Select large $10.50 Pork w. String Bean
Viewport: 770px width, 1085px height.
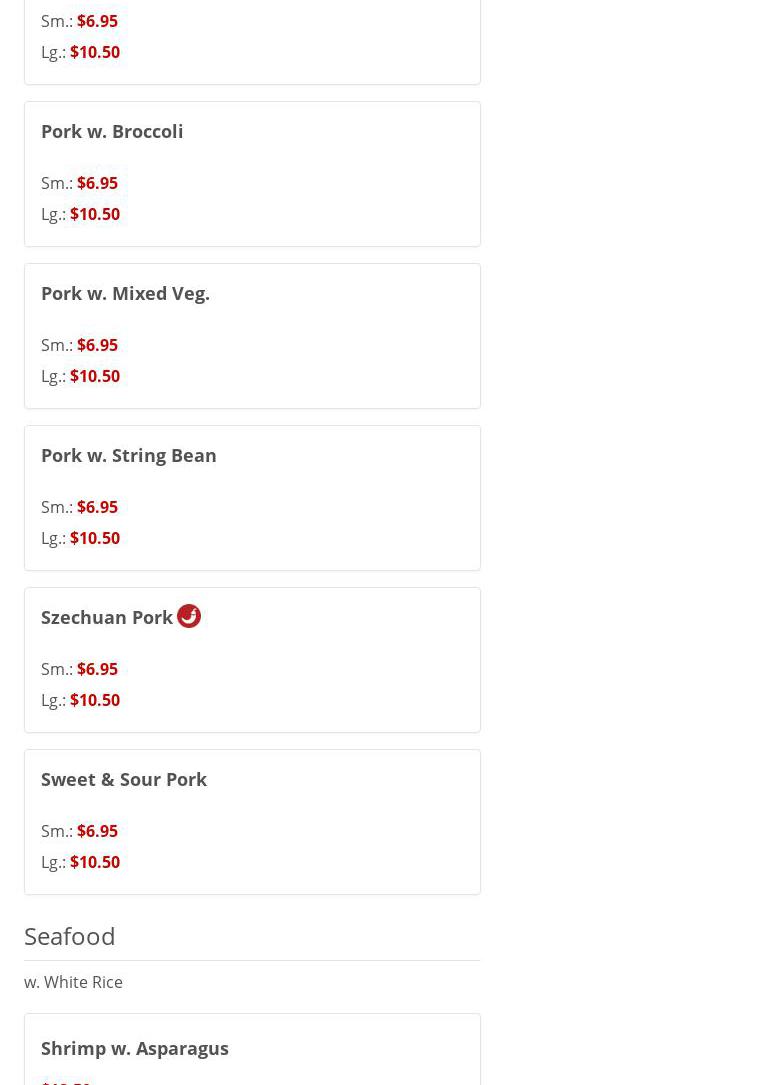[x=95, y=538]
